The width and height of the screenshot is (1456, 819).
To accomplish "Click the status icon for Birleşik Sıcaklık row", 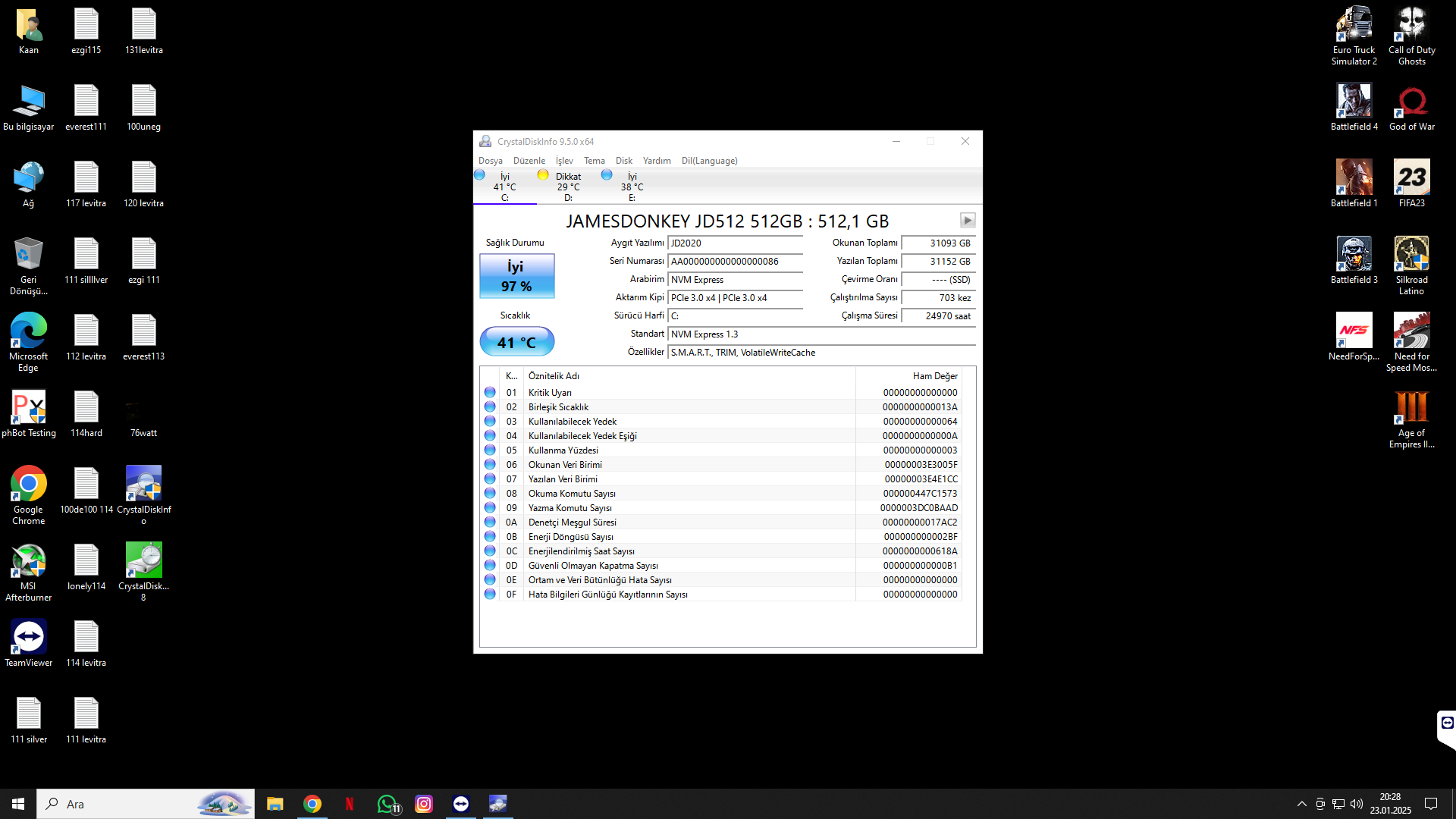I will point(490,407).
